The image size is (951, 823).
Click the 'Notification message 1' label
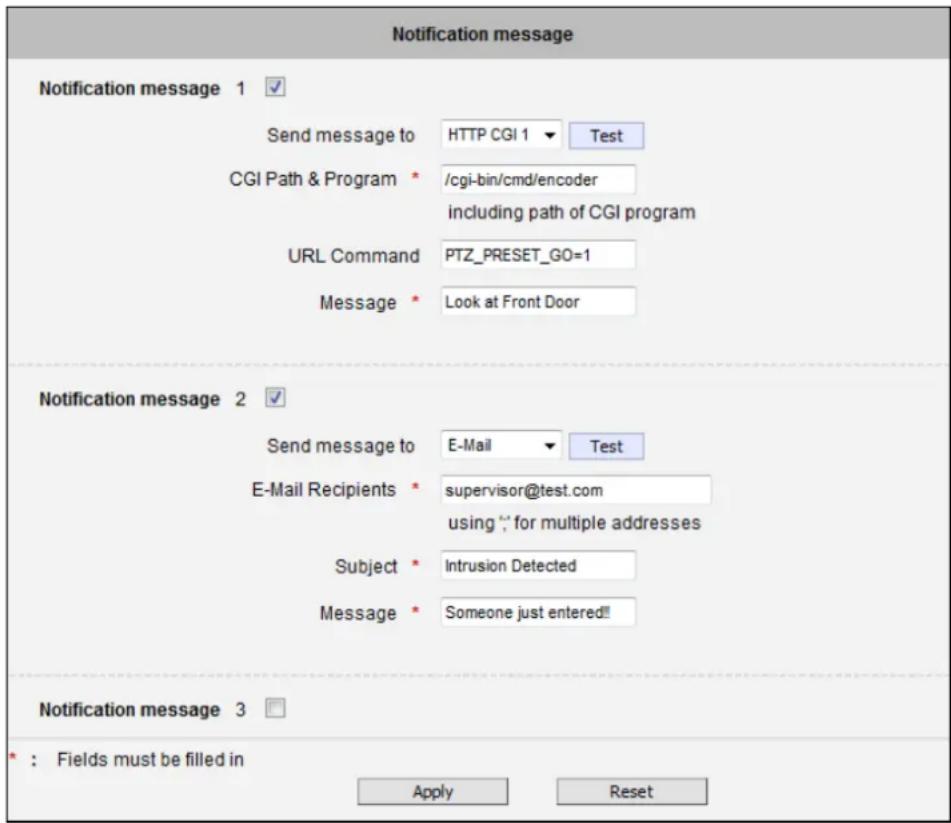(142, 89)
